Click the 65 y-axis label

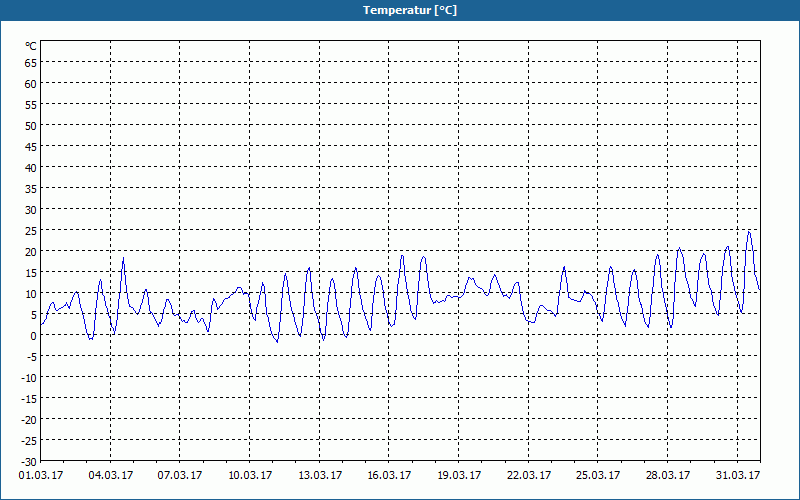pos(31,63)
